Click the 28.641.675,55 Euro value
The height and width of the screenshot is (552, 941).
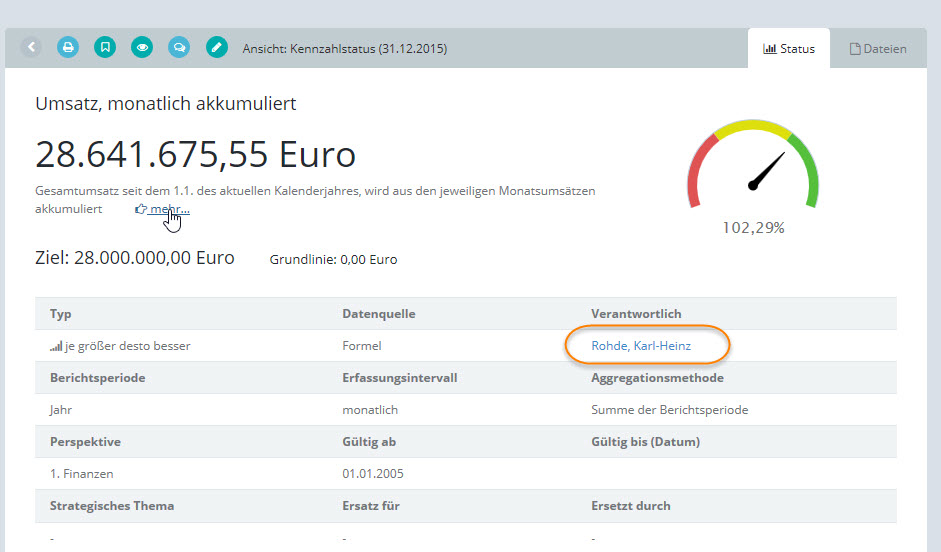point(196,154)
